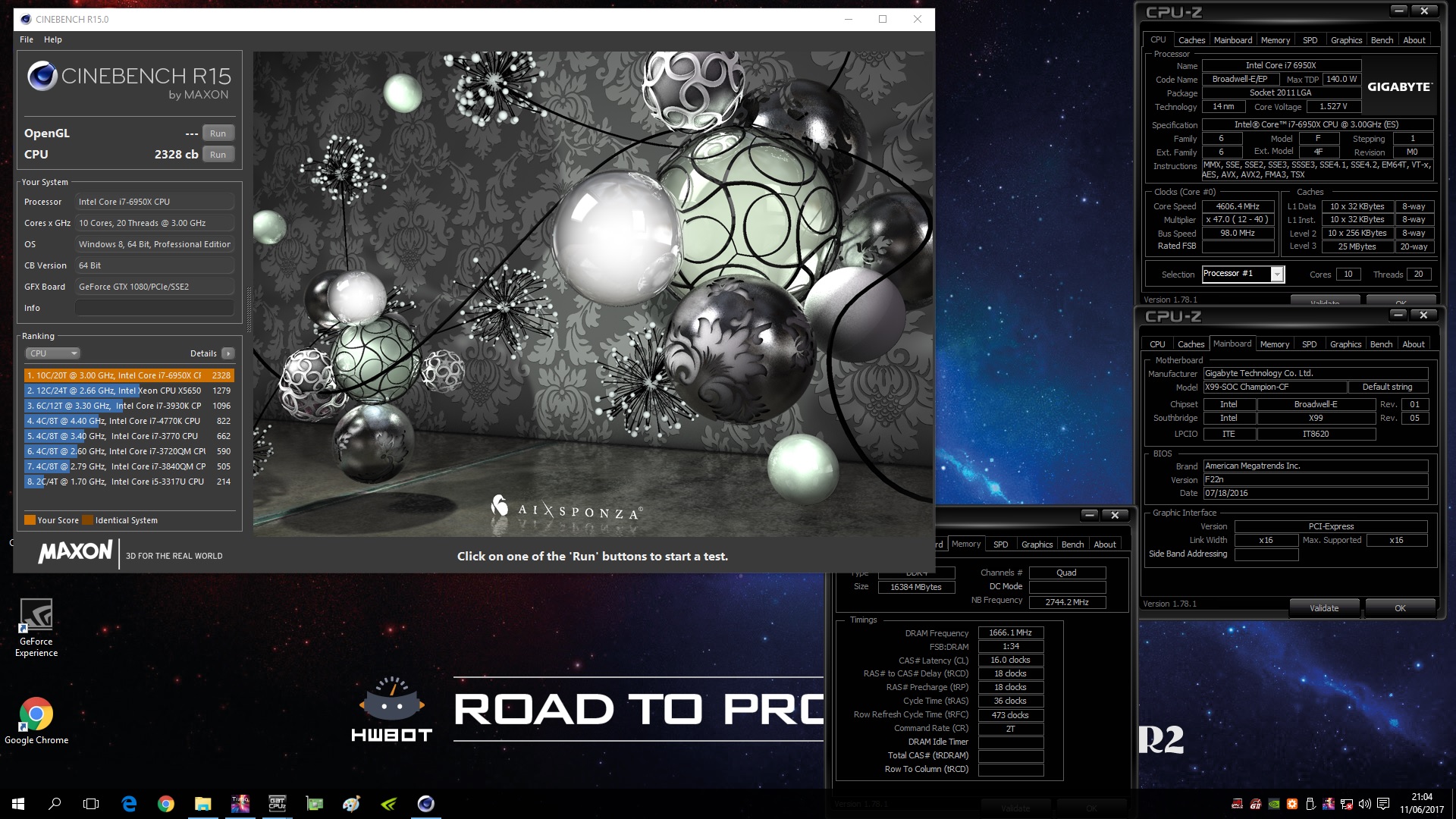Select ranking entry 8 Core i5-3317U

pos(129,482)
